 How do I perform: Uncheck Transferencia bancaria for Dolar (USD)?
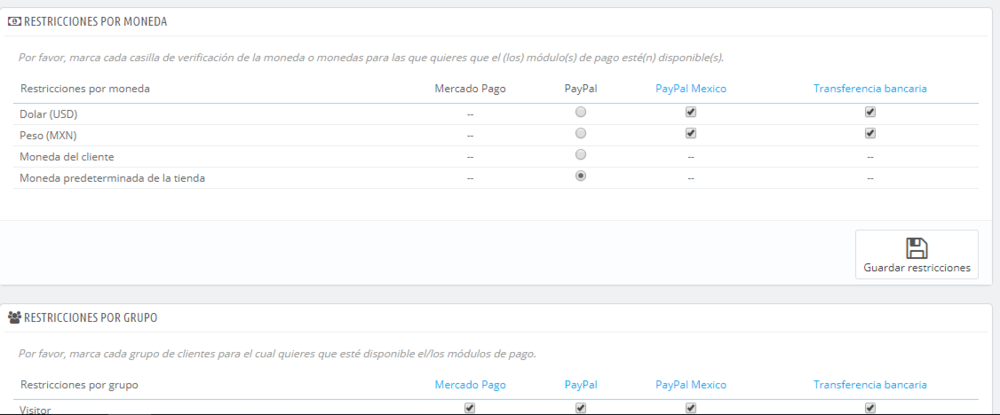click(x=870, y=112)
